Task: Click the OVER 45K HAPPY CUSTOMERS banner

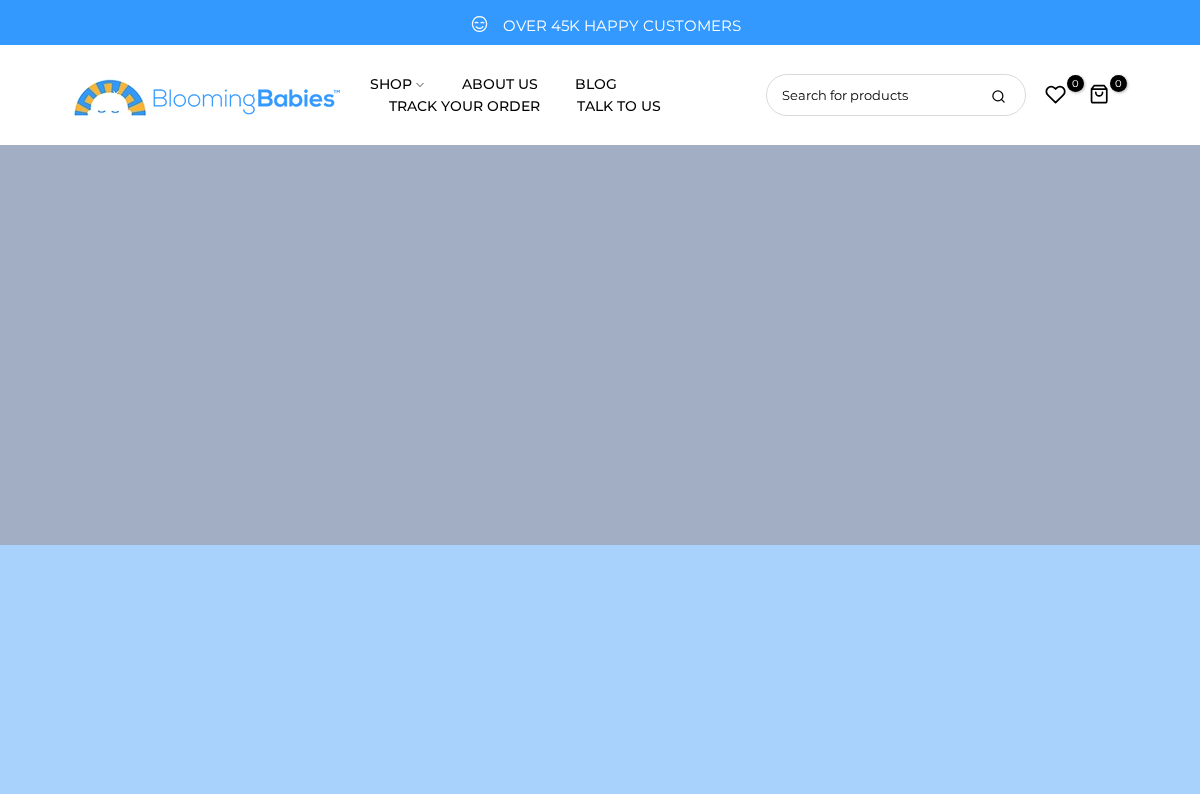Action: pyautogui.click(x=621, y=25)
